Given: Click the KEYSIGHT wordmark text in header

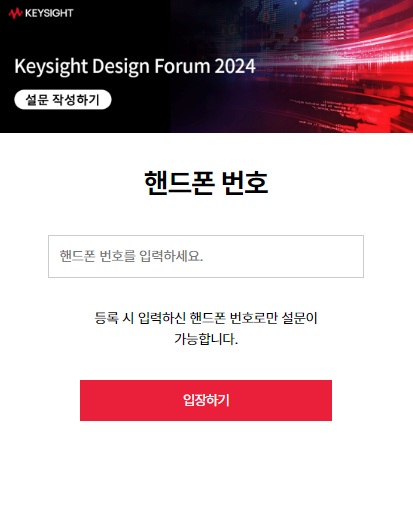Looking at the screenshot, I should point(49,13).
